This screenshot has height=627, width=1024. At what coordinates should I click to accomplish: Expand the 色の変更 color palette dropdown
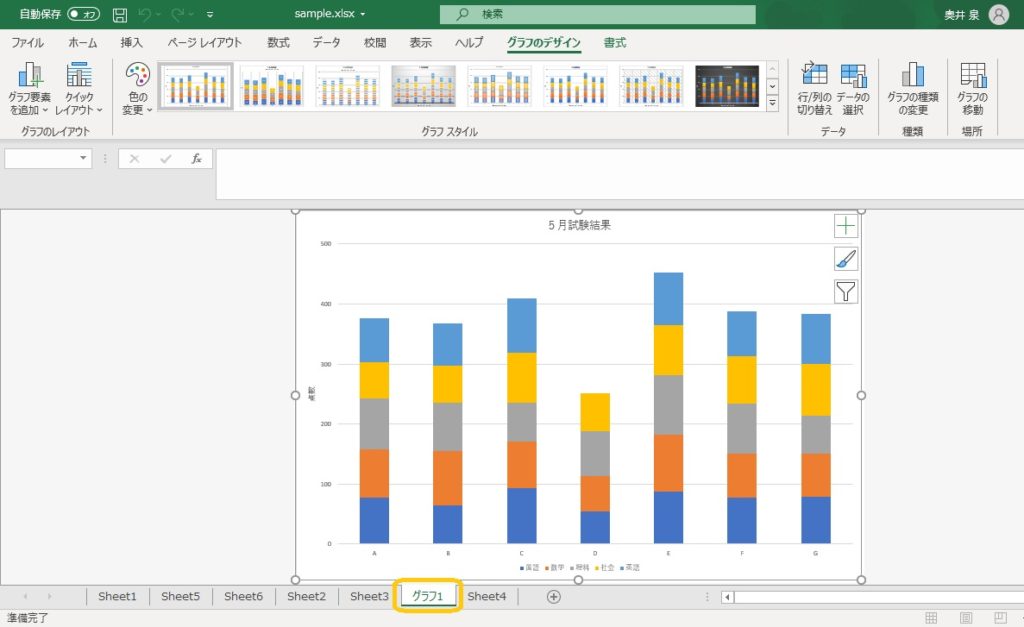click(x=137, y=88)
